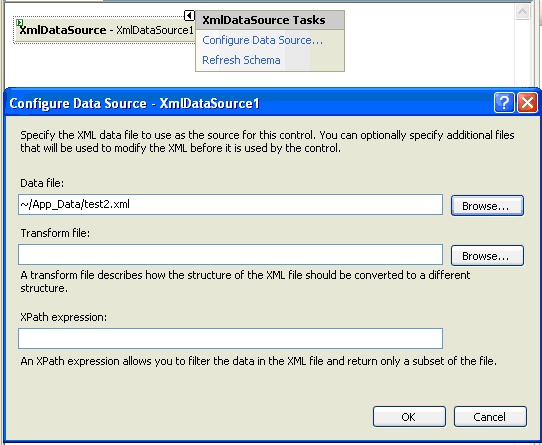Click the Transform file label
Screen dimensions: 542x445
pyautogui.click(x=55, y=233)
